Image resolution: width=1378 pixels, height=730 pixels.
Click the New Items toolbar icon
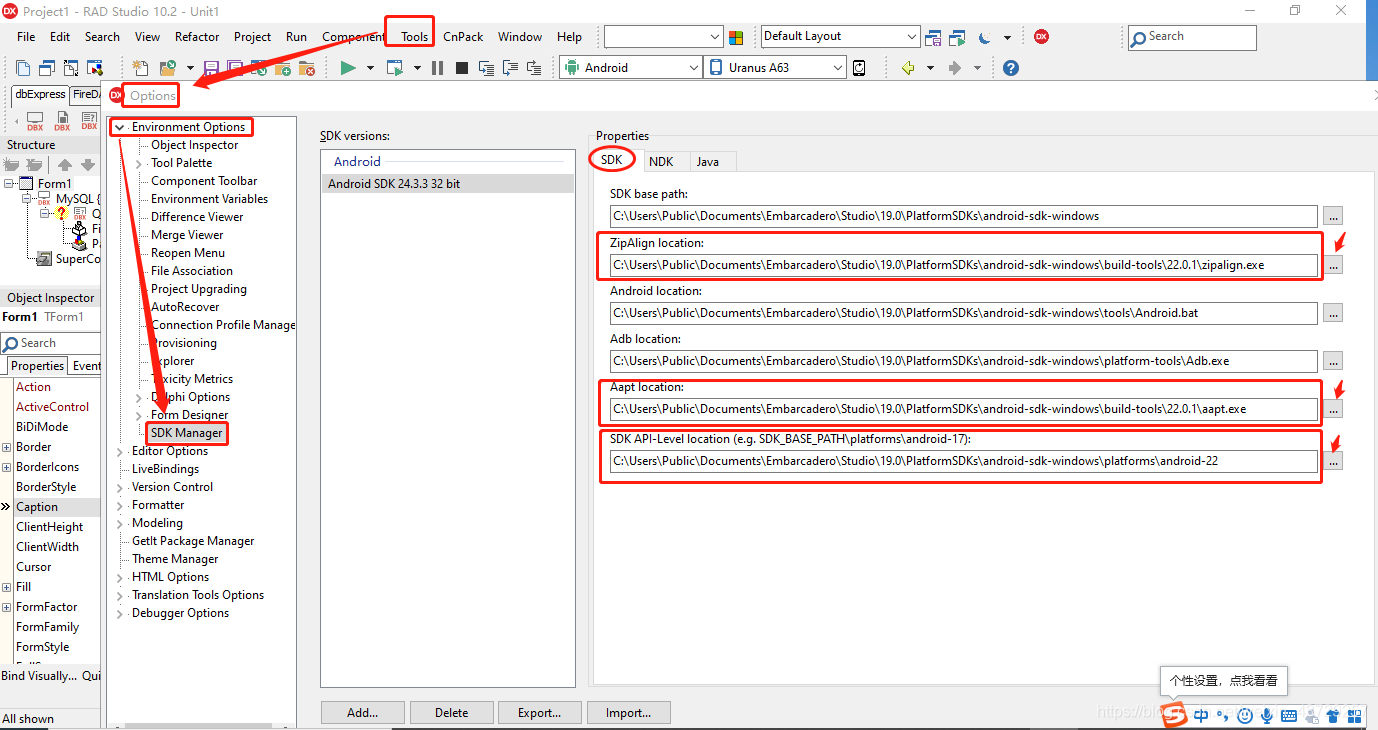point(140,68)
